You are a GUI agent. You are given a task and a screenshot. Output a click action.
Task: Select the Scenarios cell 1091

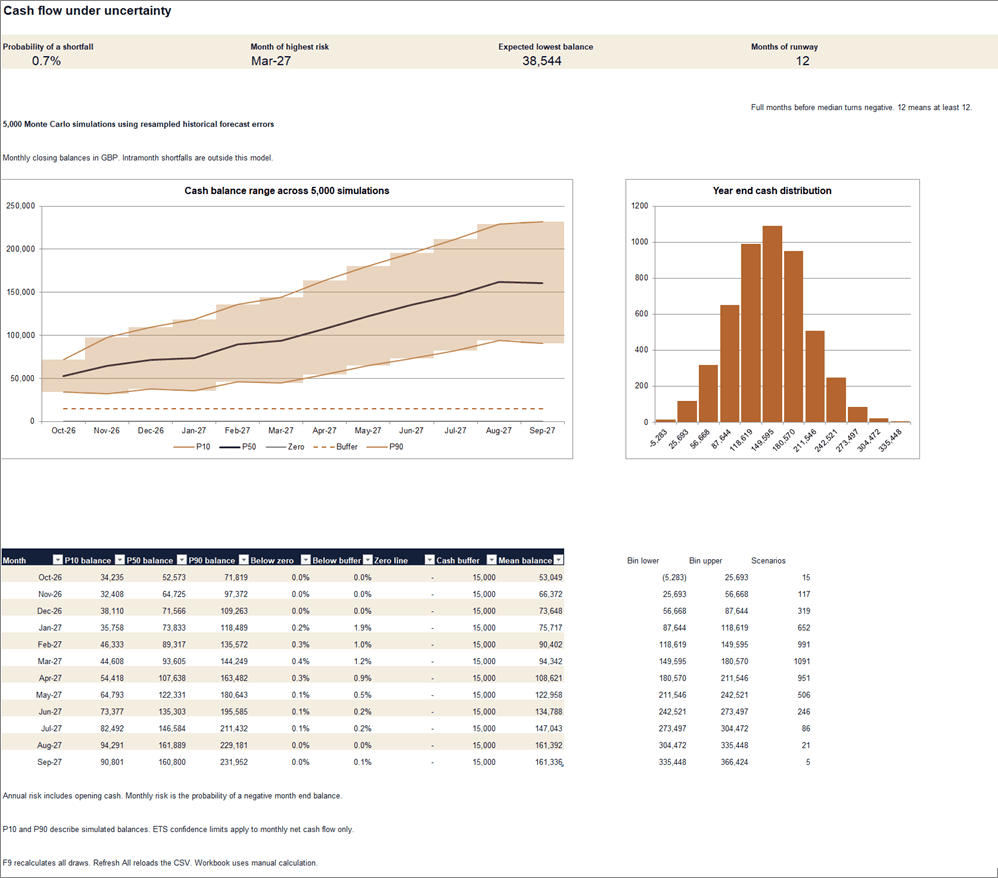point(802,662)
